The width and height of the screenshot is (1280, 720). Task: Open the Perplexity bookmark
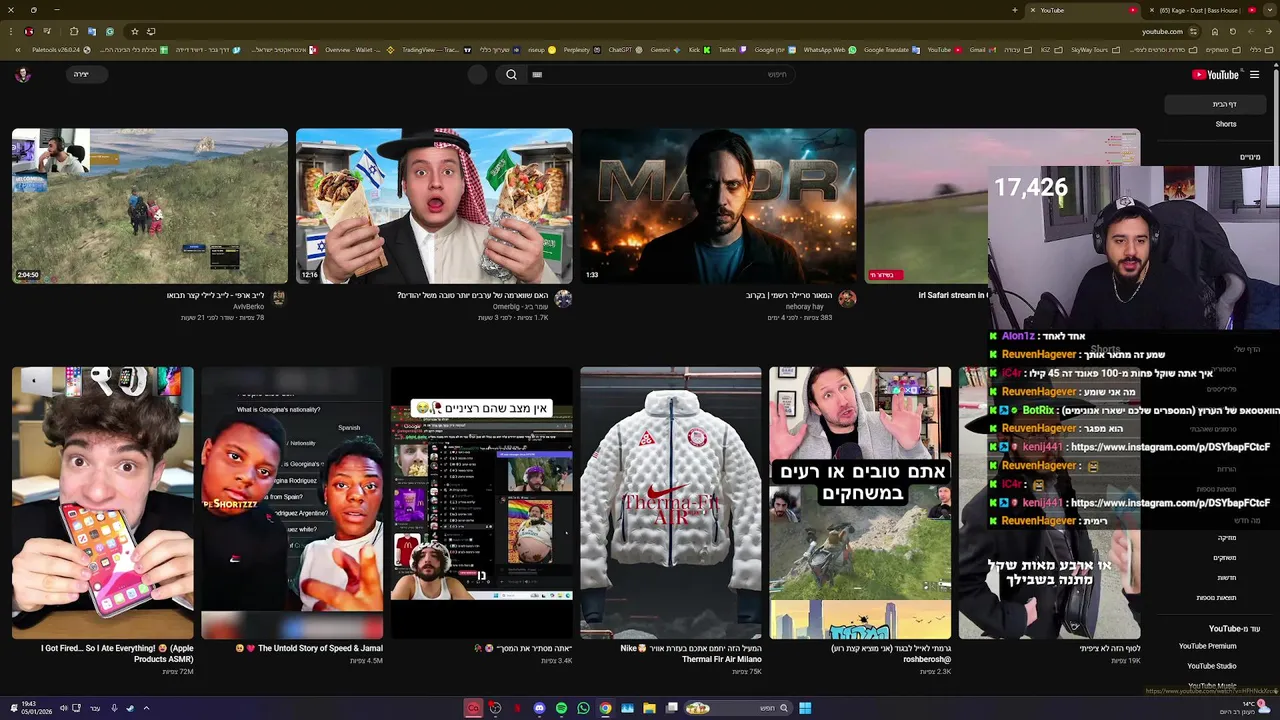[581, 49]
